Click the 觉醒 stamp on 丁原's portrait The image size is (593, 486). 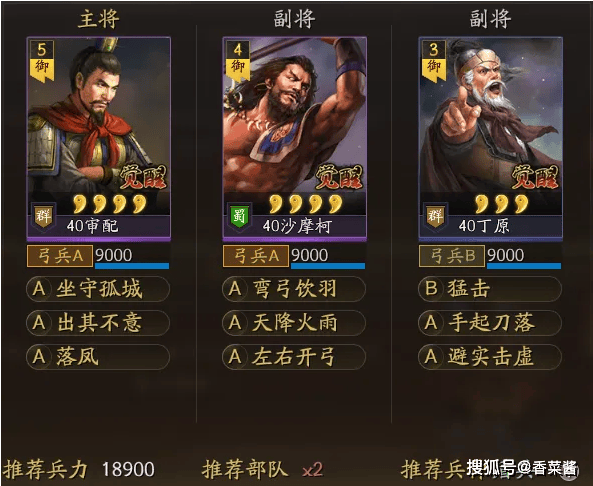(535, 177)
